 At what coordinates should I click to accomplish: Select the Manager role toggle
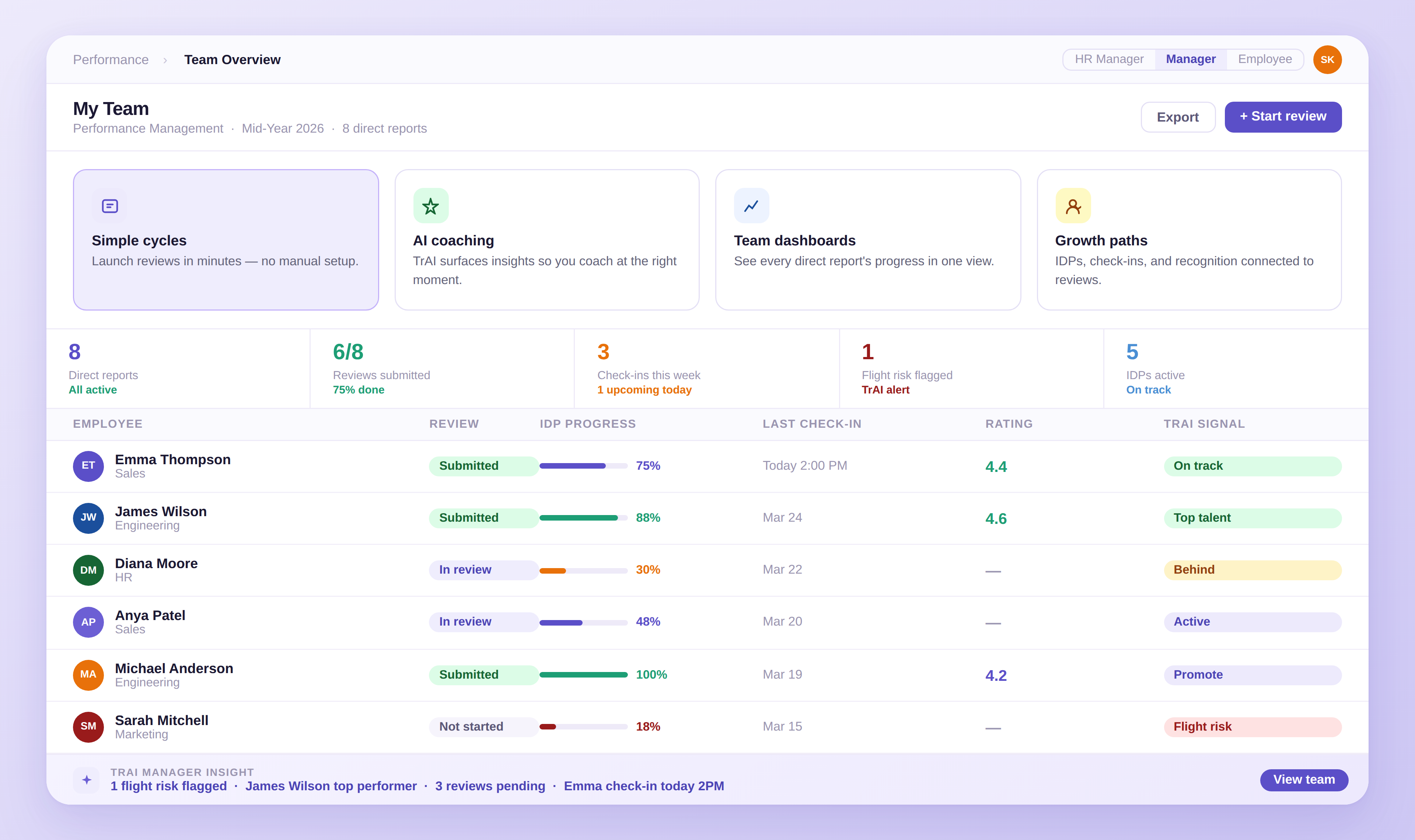(x=1190, y=59)
